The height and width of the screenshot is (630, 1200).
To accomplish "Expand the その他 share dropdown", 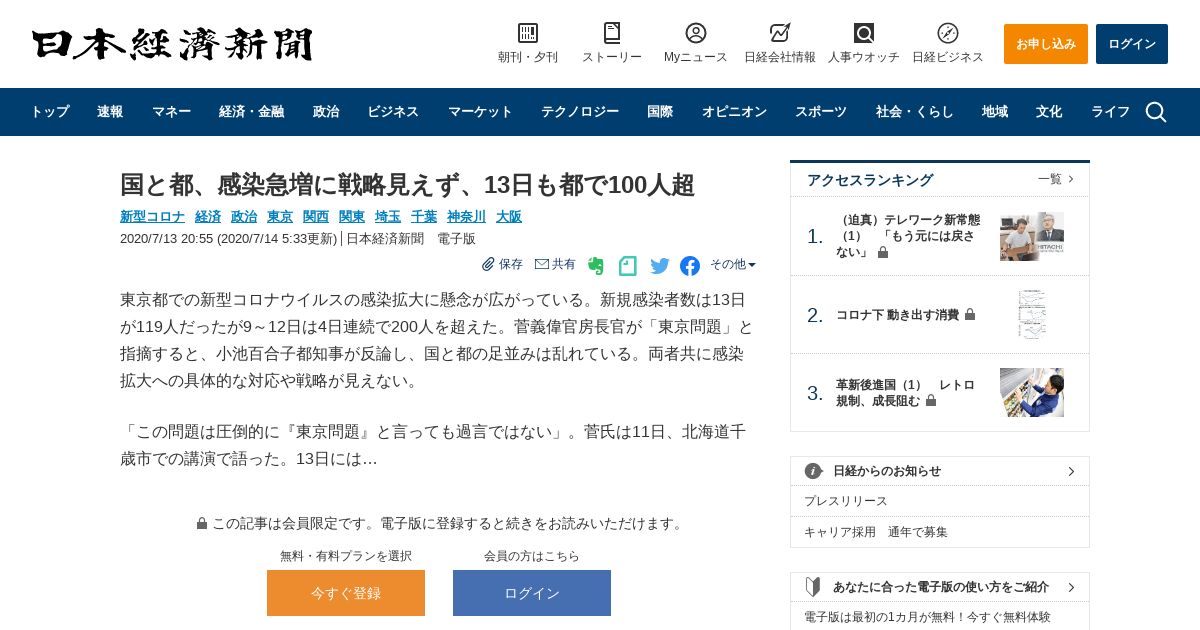I will coord(733,264).
